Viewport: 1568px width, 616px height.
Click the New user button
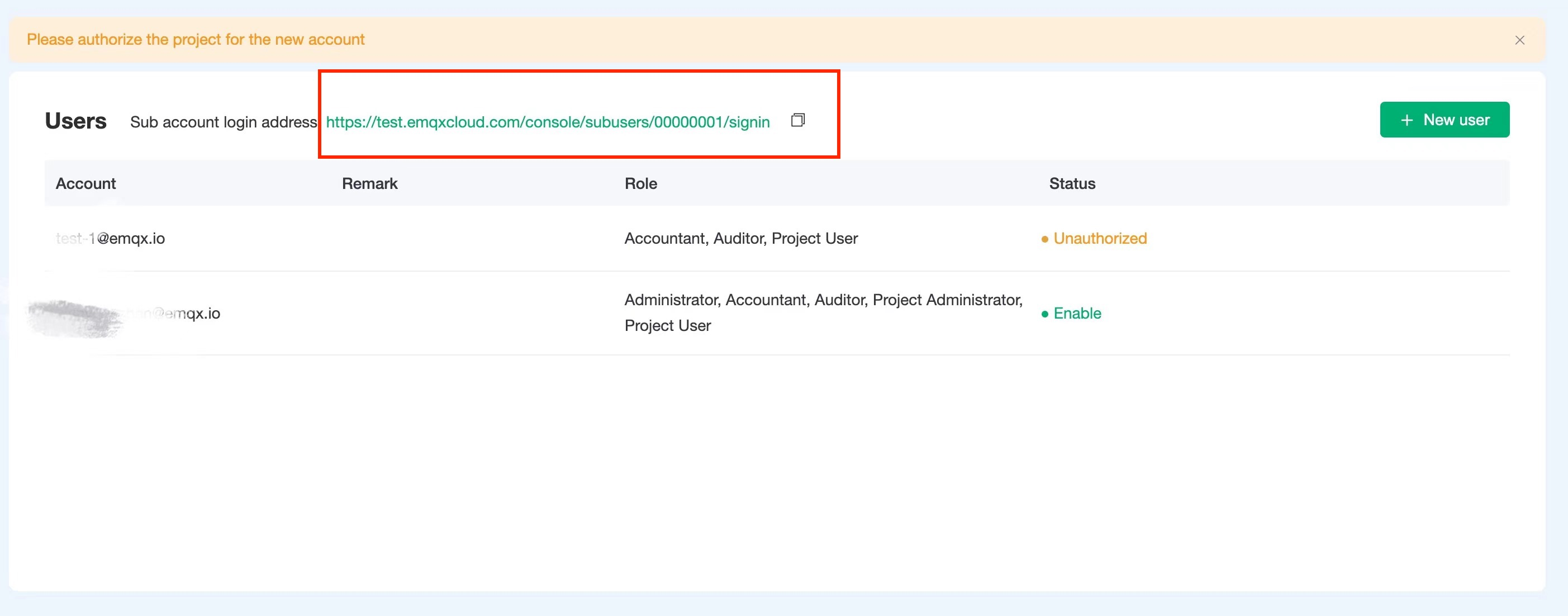1444,119
